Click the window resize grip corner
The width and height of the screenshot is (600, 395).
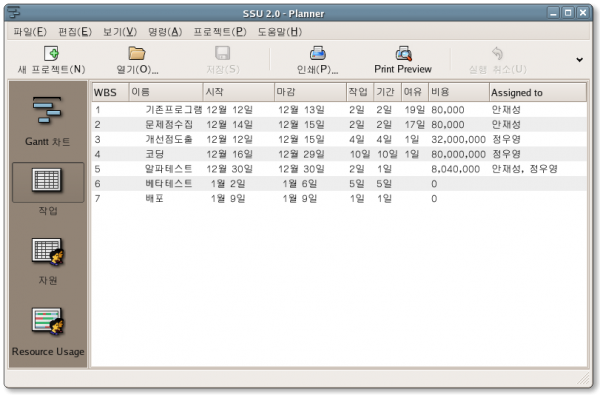click(x=584, y=379)
